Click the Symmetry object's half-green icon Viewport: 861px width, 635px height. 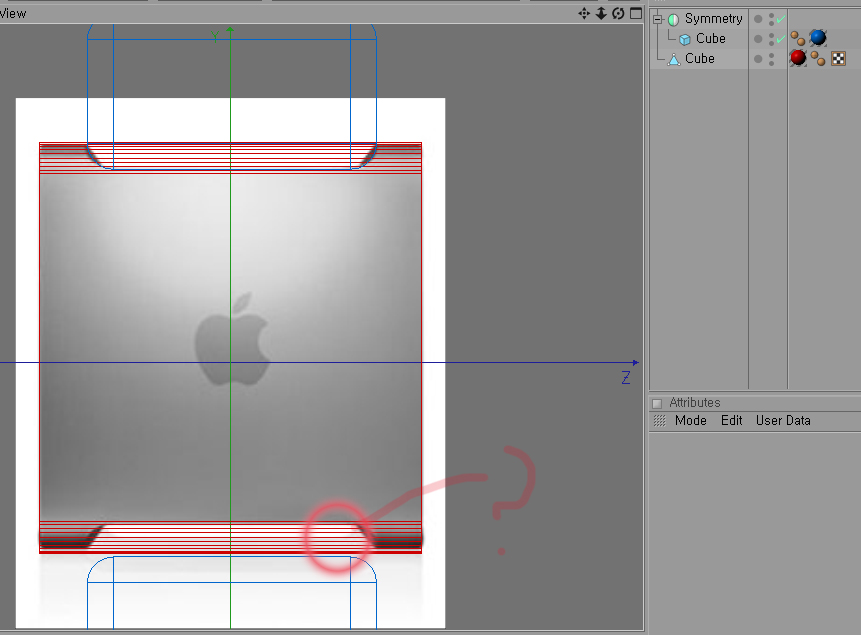(x=673, y=19)
